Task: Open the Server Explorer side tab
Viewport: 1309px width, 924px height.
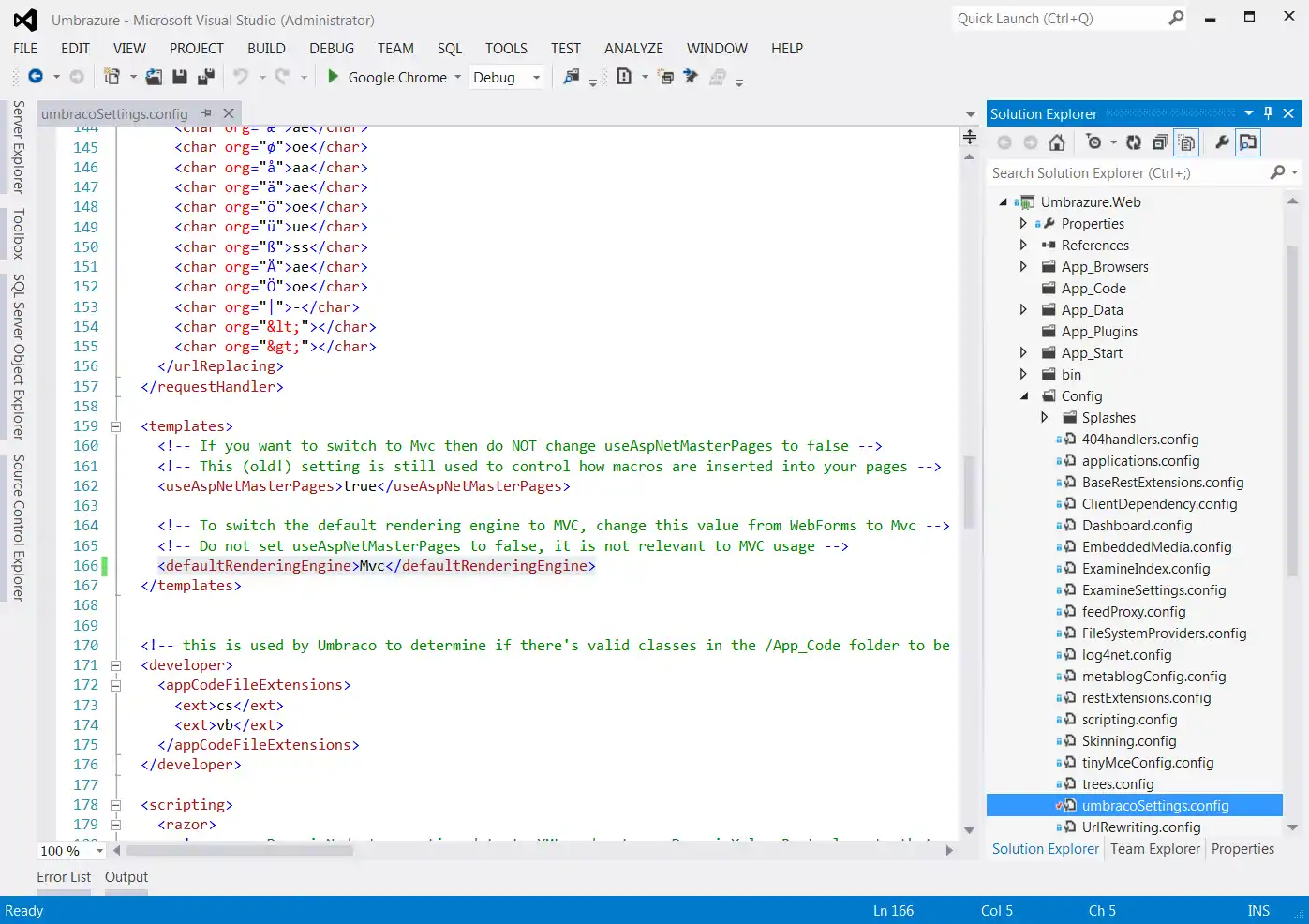Action: coord(18,147)
